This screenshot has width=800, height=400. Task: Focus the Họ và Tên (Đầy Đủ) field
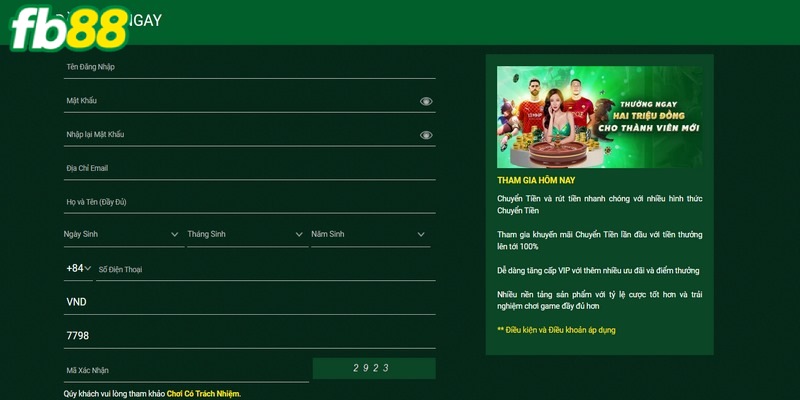248,202
